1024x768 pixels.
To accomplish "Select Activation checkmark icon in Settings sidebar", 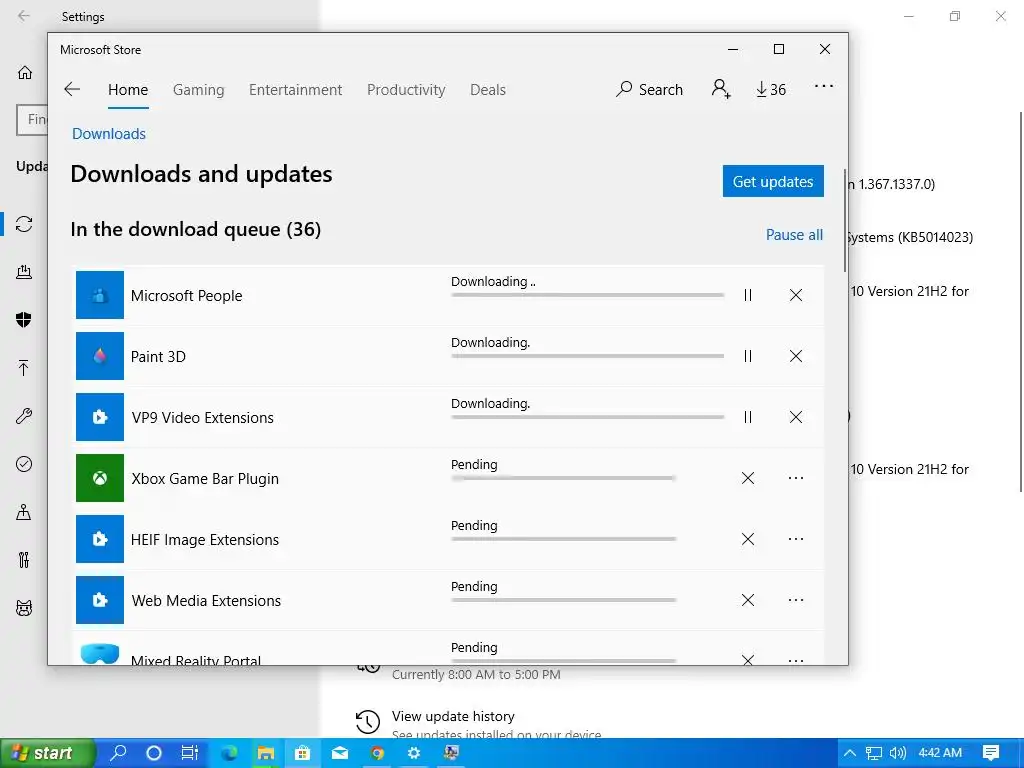I will [24, 464].
